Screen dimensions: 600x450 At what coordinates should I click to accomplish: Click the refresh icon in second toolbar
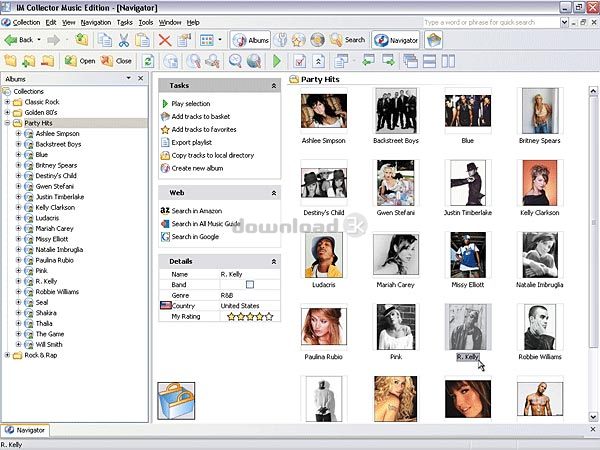148,61
